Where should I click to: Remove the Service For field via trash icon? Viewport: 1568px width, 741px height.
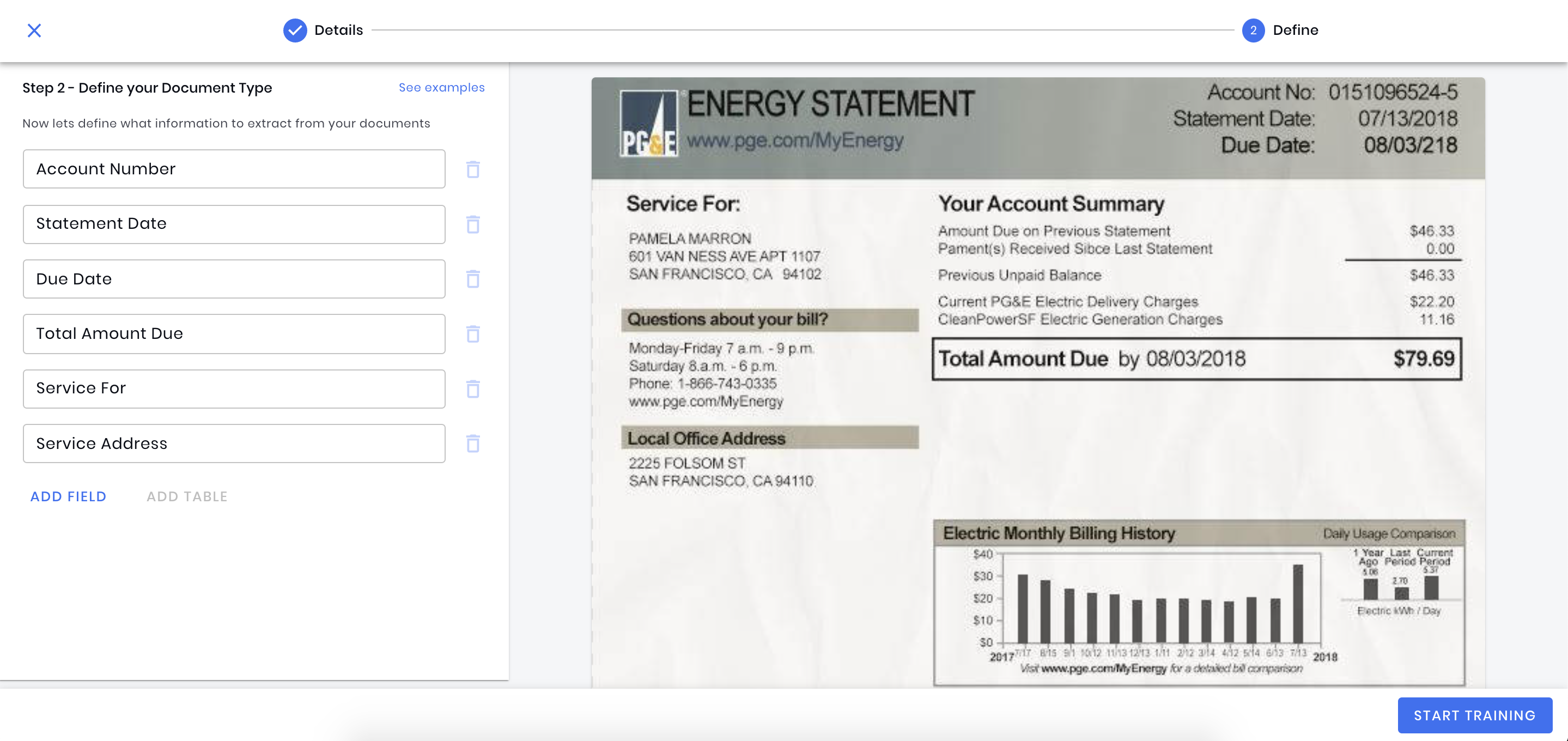click(x=473, y=388)
